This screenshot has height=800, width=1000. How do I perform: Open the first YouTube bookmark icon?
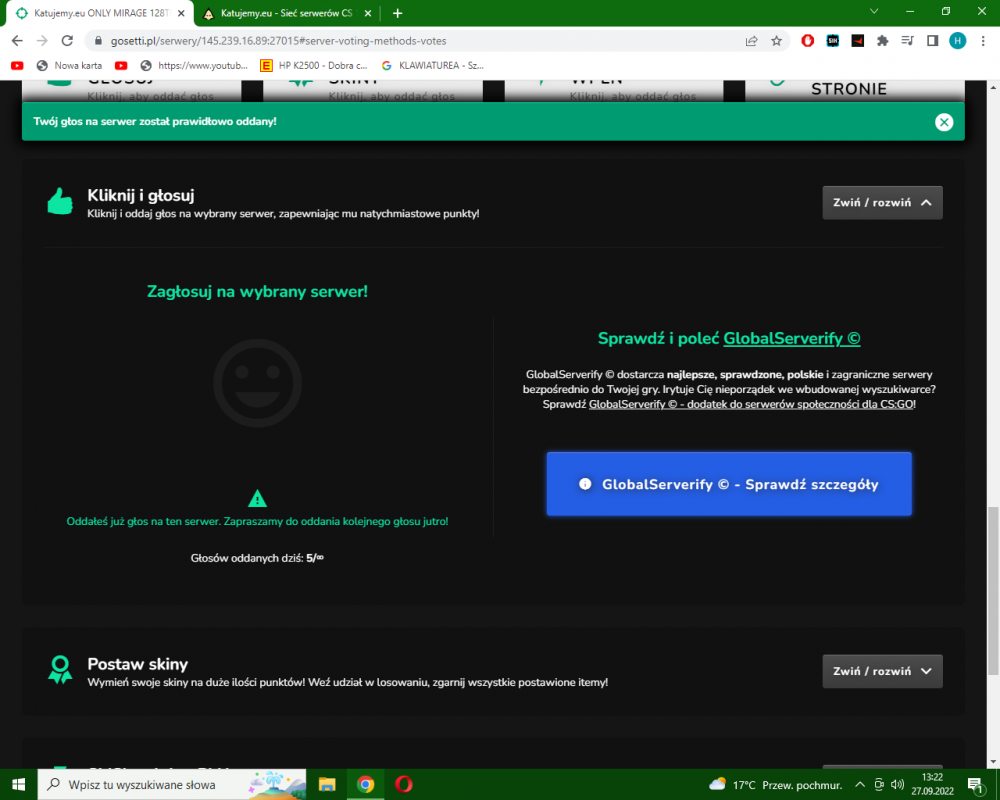[17, 65]
